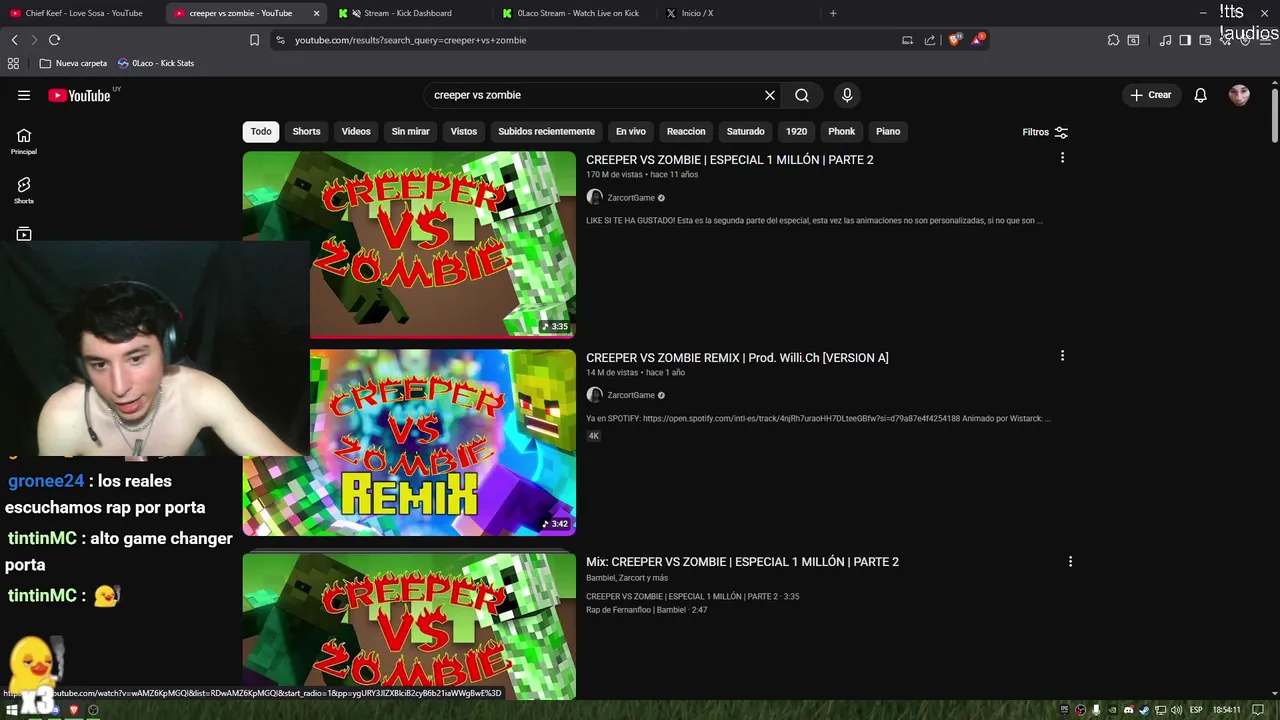1280x720 pixels.
Task: Open the YouTube hamburger guide menu
Action: tap(24, 95)
